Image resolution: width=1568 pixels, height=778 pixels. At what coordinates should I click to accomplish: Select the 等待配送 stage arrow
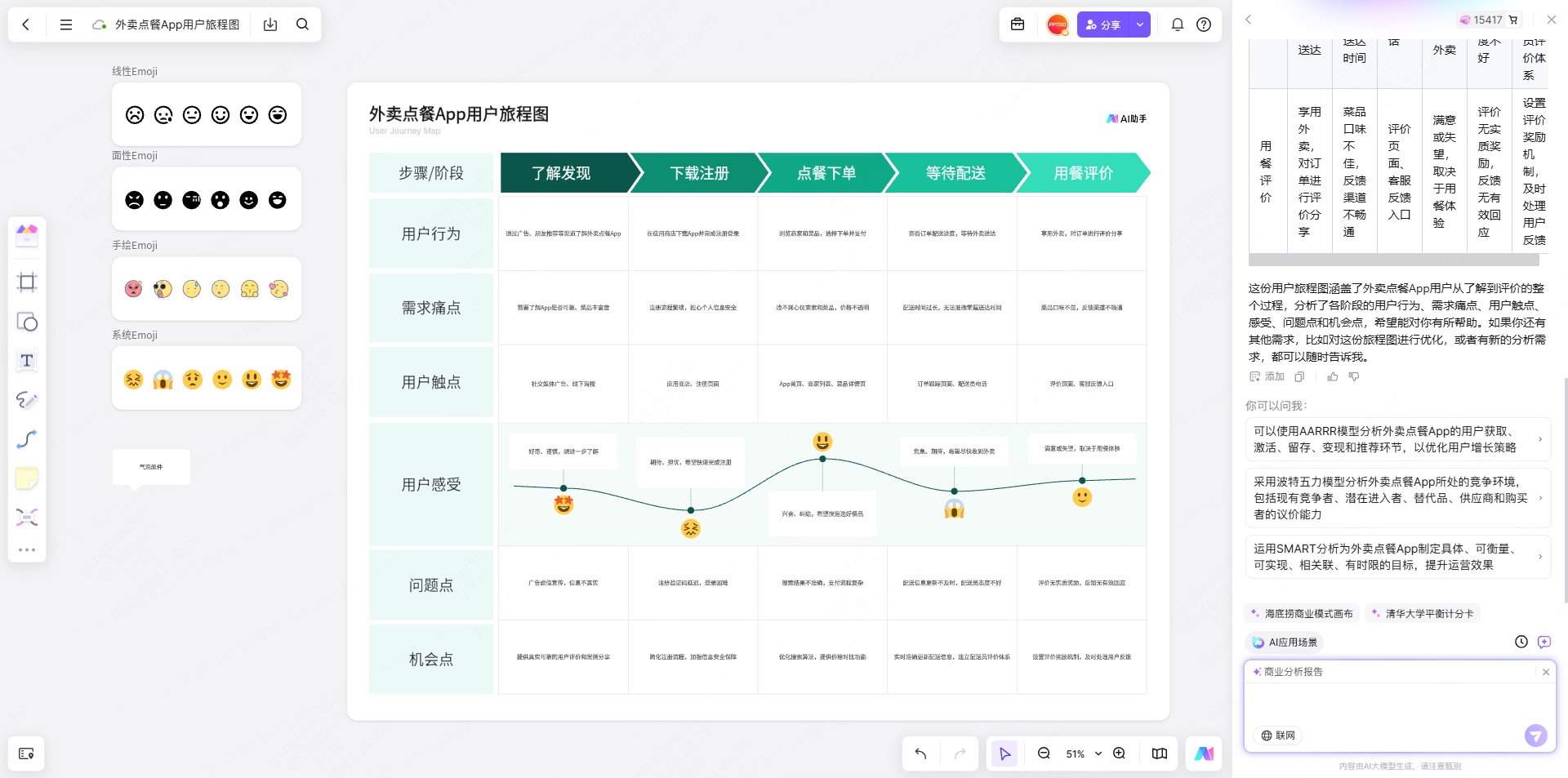pyautogui.click(x=956, y=173)
